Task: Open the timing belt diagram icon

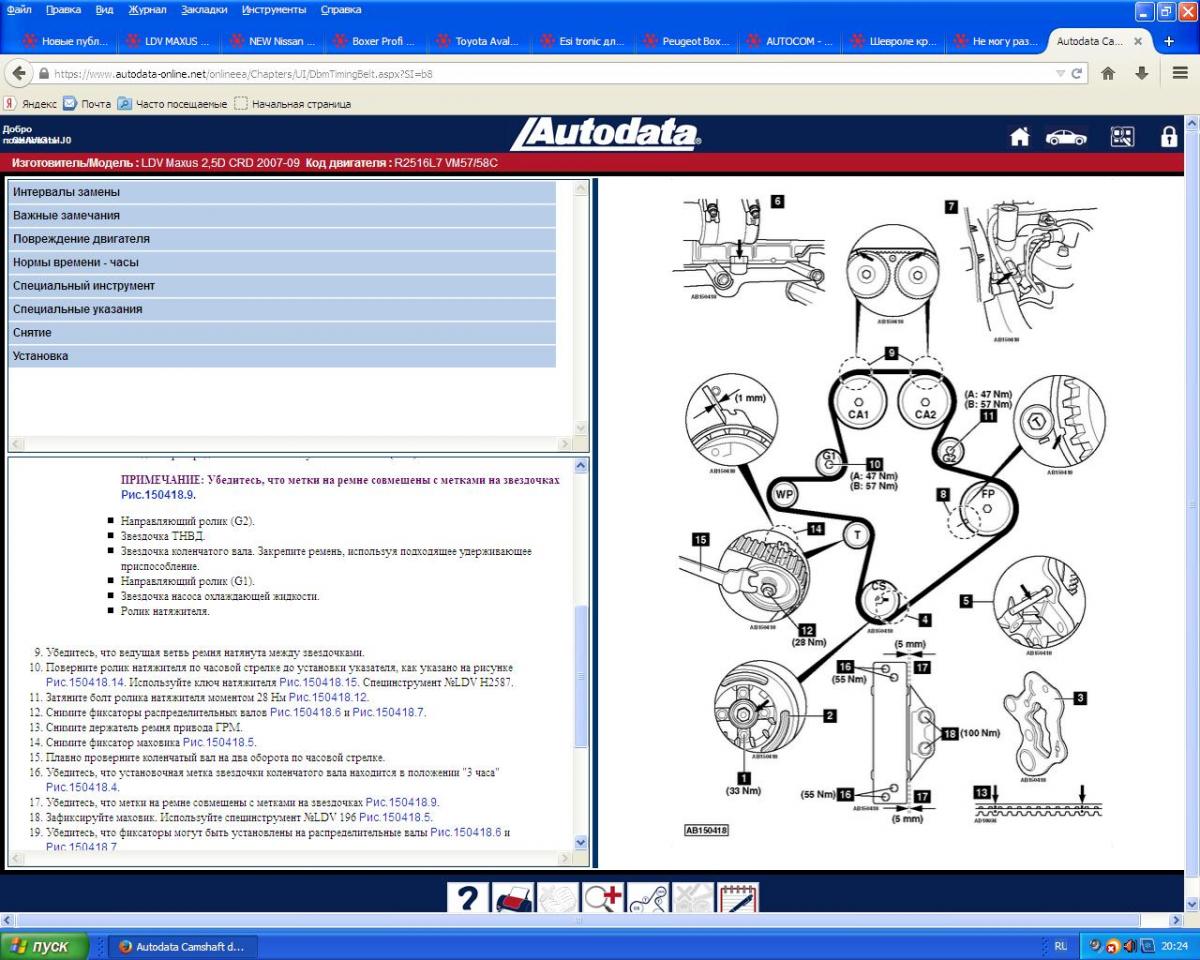Action: pyautogui.click(x=648, y=898)
